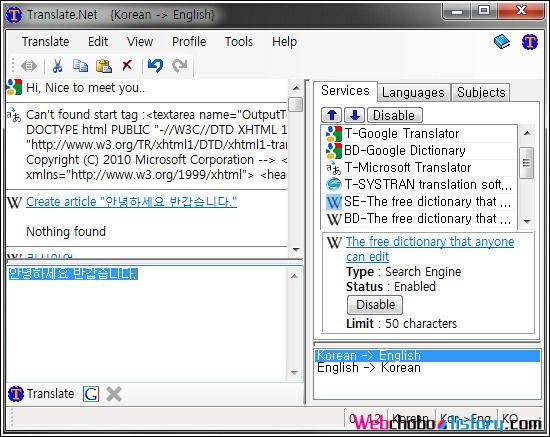Select T-SYSTRAN translation soft... text in list
The width and height of the screenshot is (550, 437).
pyautogui.click(x=428, y=184)
